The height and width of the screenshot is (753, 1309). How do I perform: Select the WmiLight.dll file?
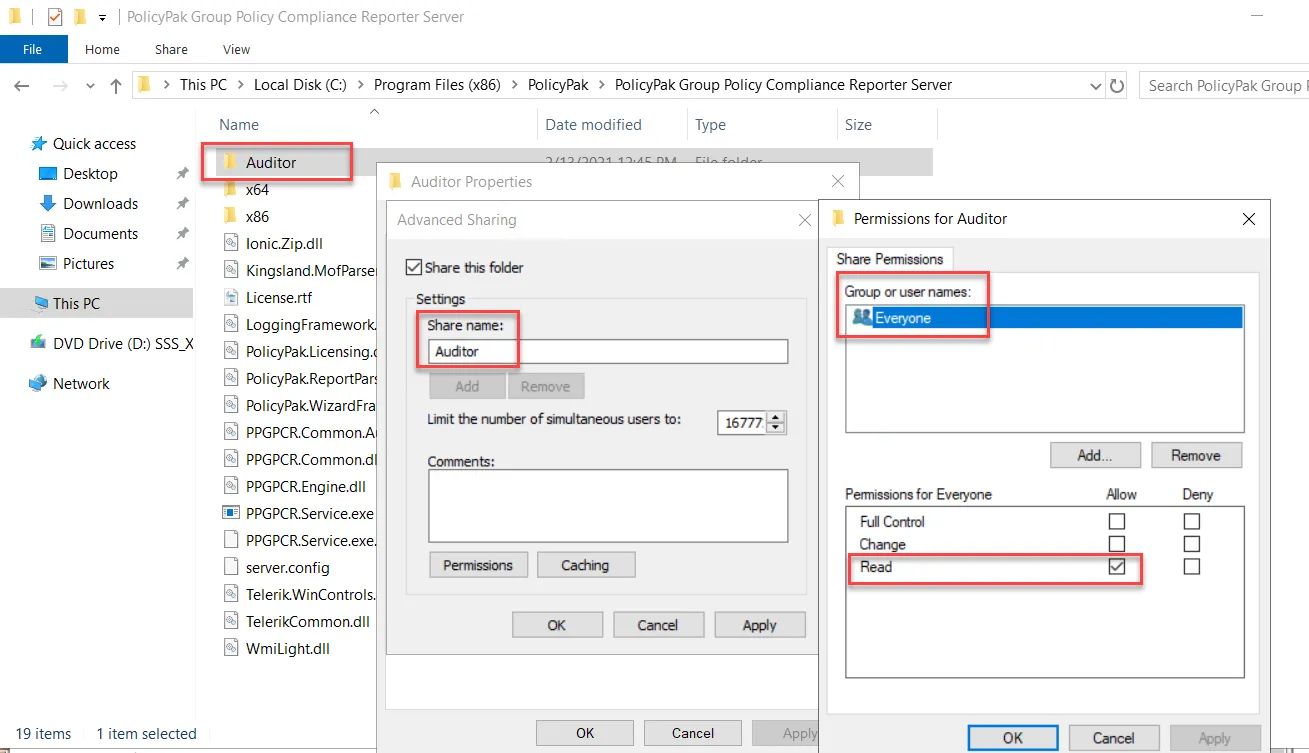pyautogui.click(x=288, y=649)
